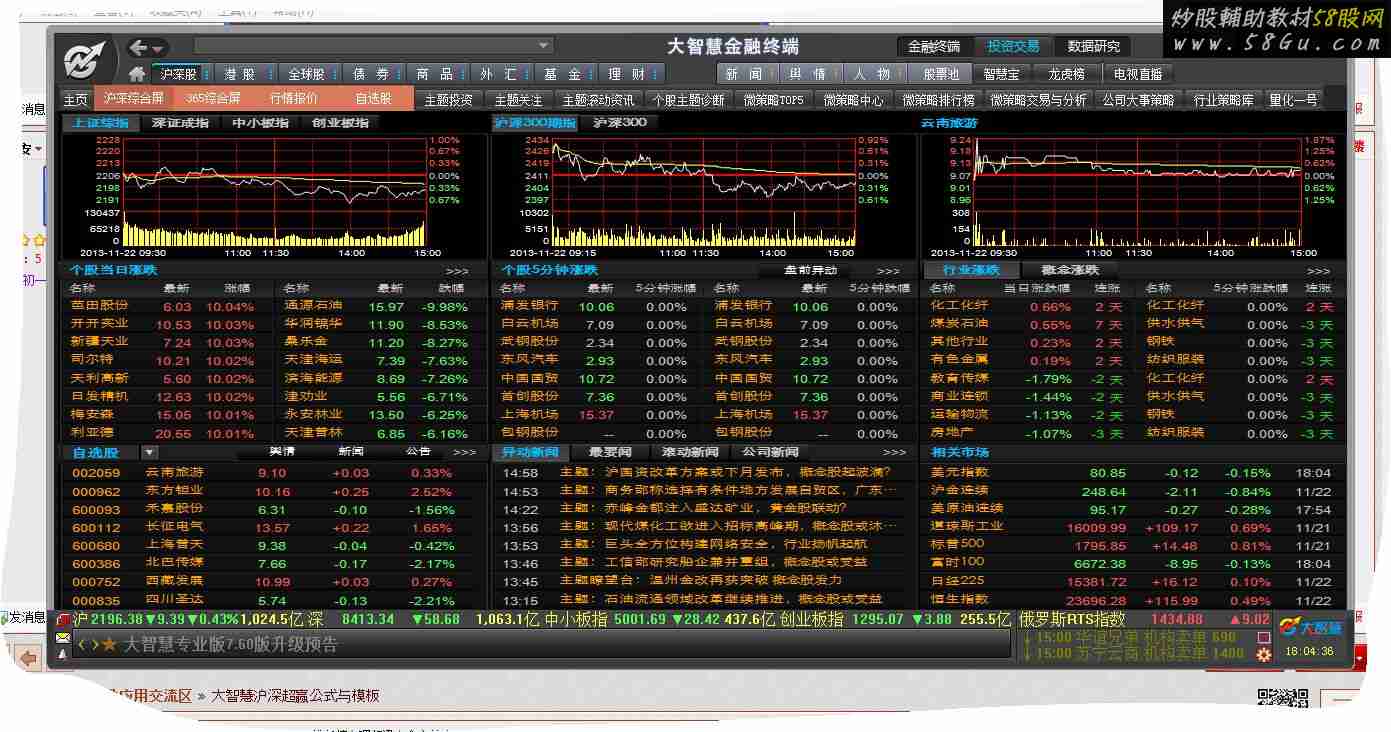Click the envelope message icon at bottom left

point(63,637)
